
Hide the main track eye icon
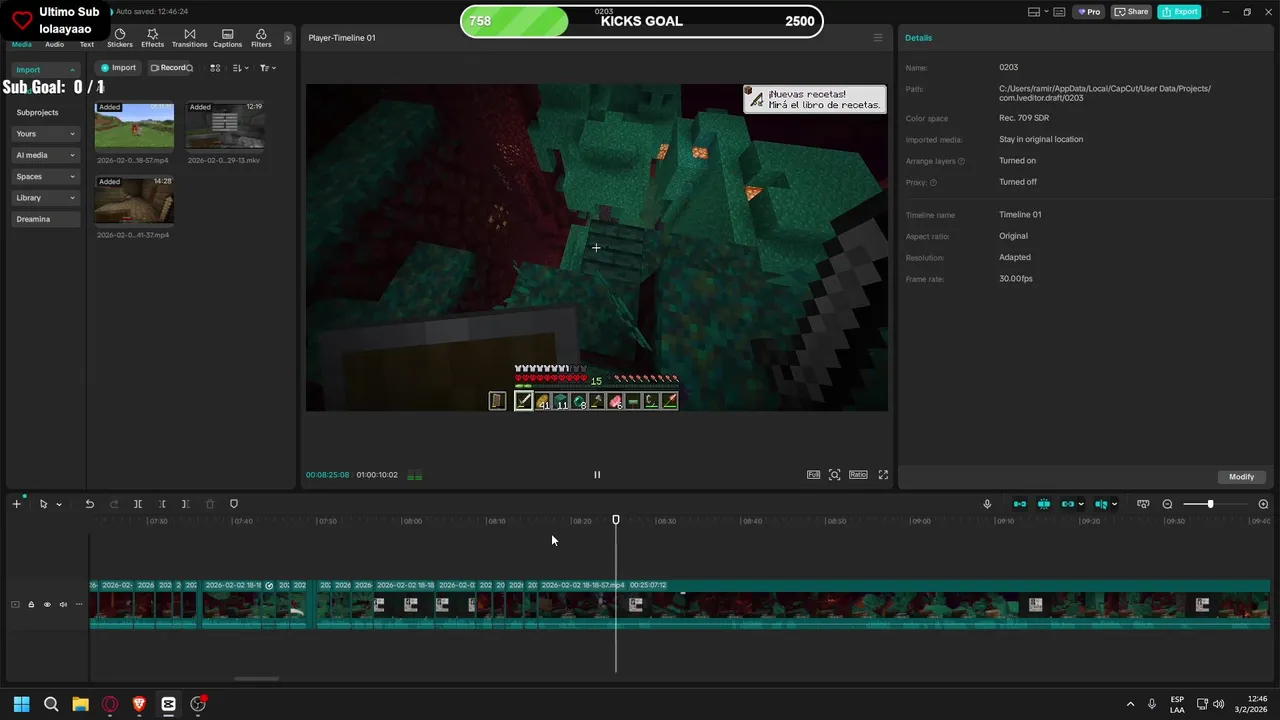pyautogui.click(x=47, y=604)
